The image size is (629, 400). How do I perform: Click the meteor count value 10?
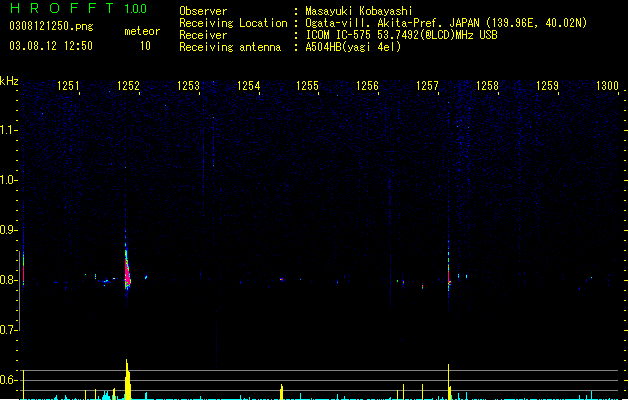click(x=145, y=46)
